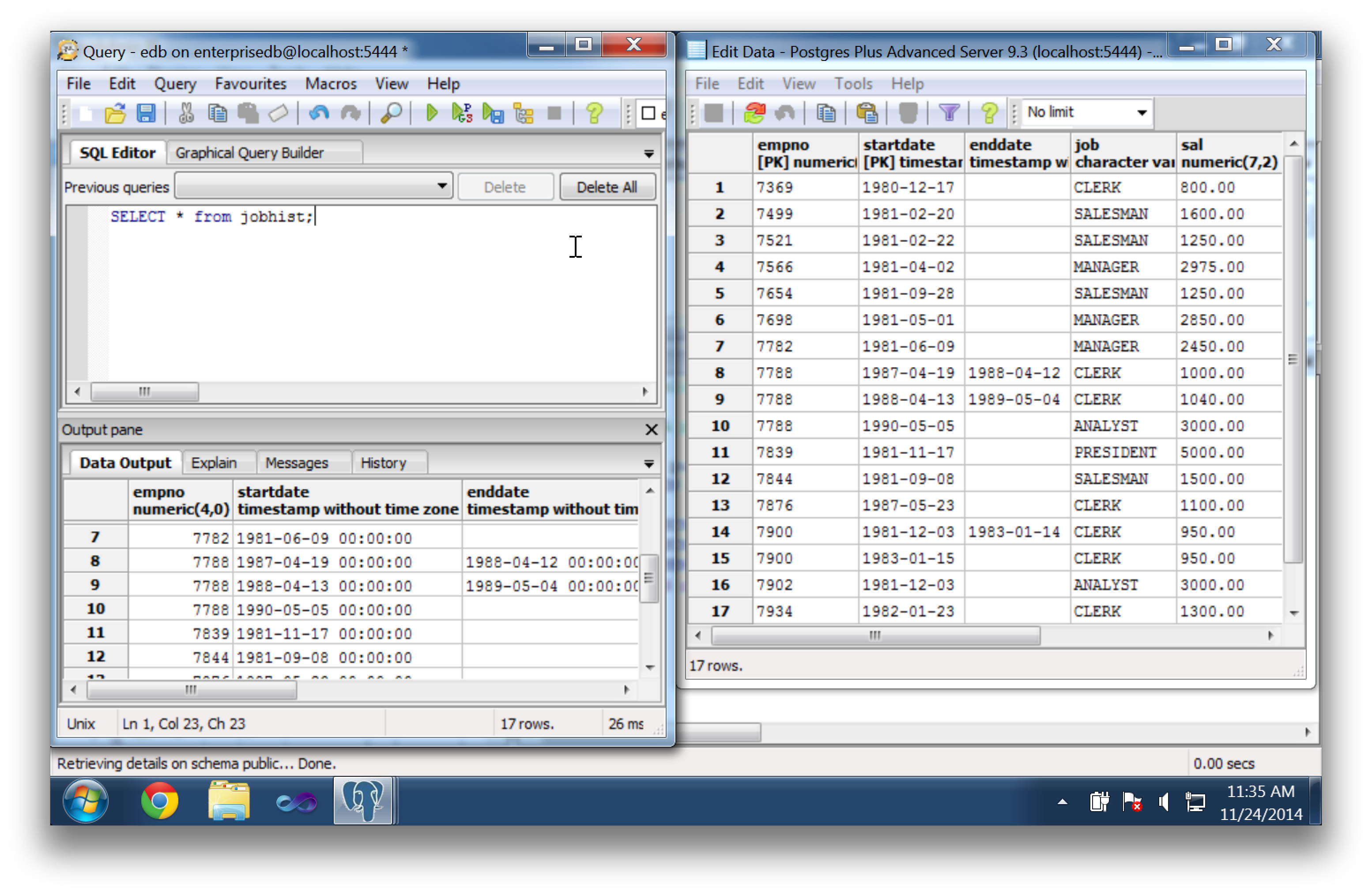Click the Edit Data horizontal scrollbar thumb
Viewport: 1372px width, 895px height.
click(x=876, y=636)
